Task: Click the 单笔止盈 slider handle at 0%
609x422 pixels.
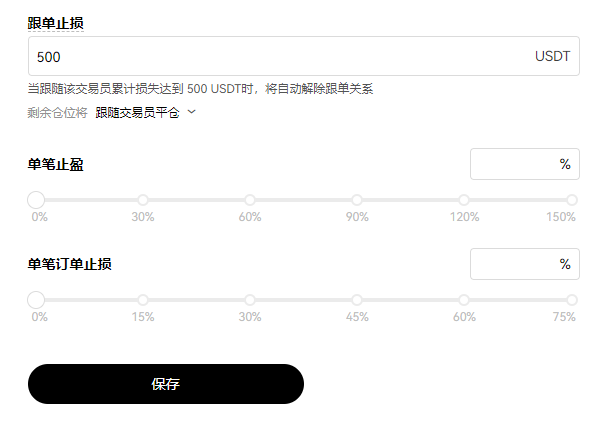Action: pyautogui.click(x=36, y=200)
